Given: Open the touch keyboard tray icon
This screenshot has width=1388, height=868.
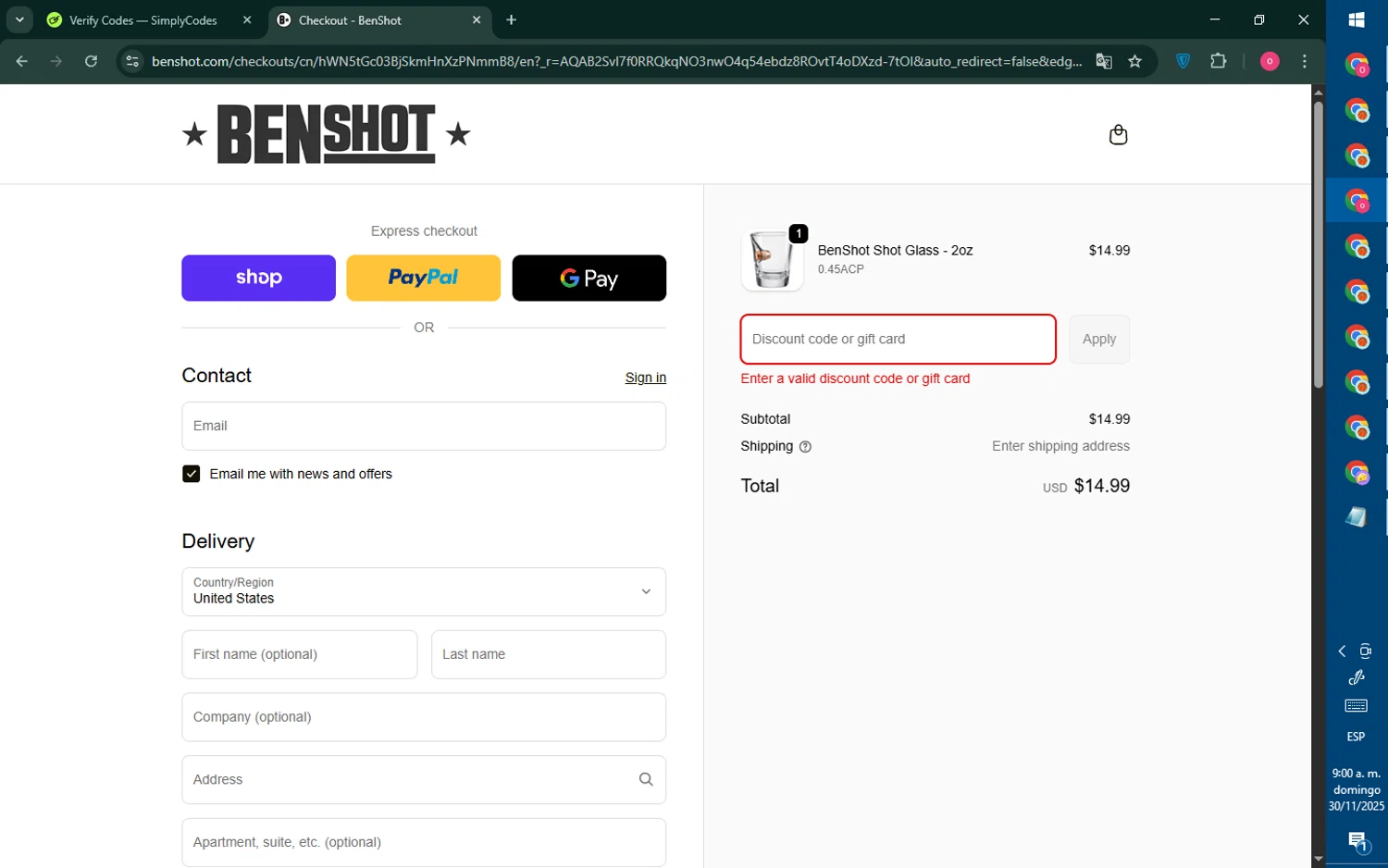Looking at the screenshot, I should pos(1357,706).
